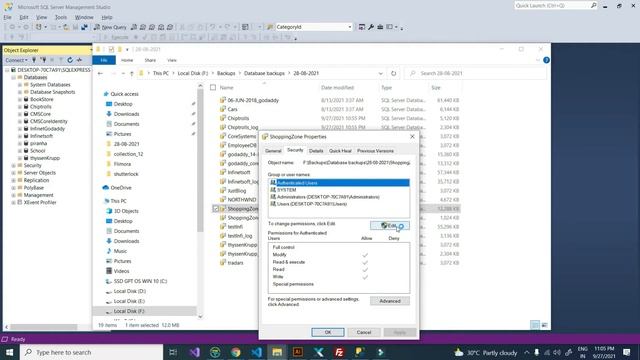Open the File tab in File Explorer
This screenshot has height=360, width=640.
point(104,60)
